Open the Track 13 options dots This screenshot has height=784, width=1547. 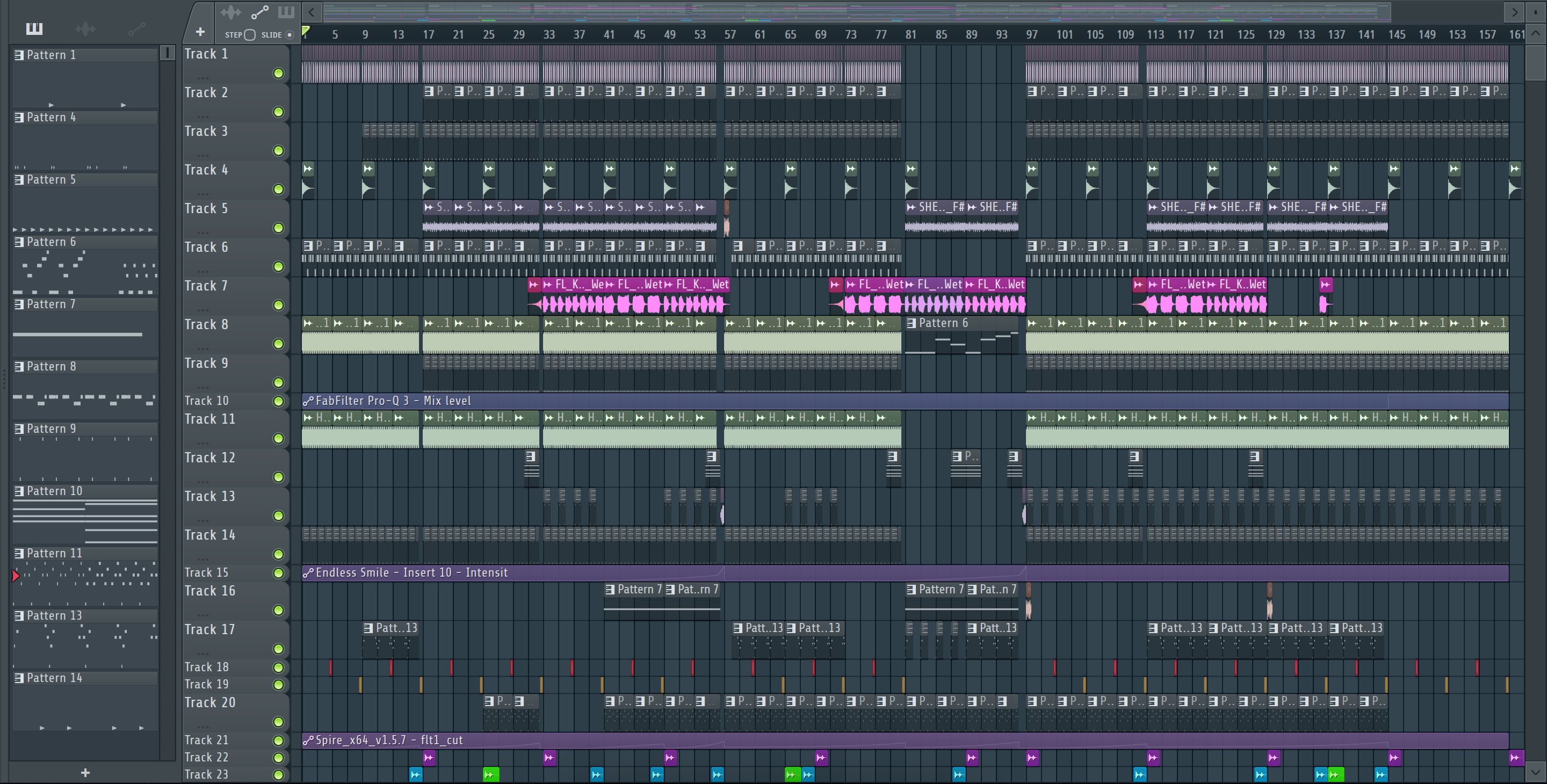[x=203, y=520]
